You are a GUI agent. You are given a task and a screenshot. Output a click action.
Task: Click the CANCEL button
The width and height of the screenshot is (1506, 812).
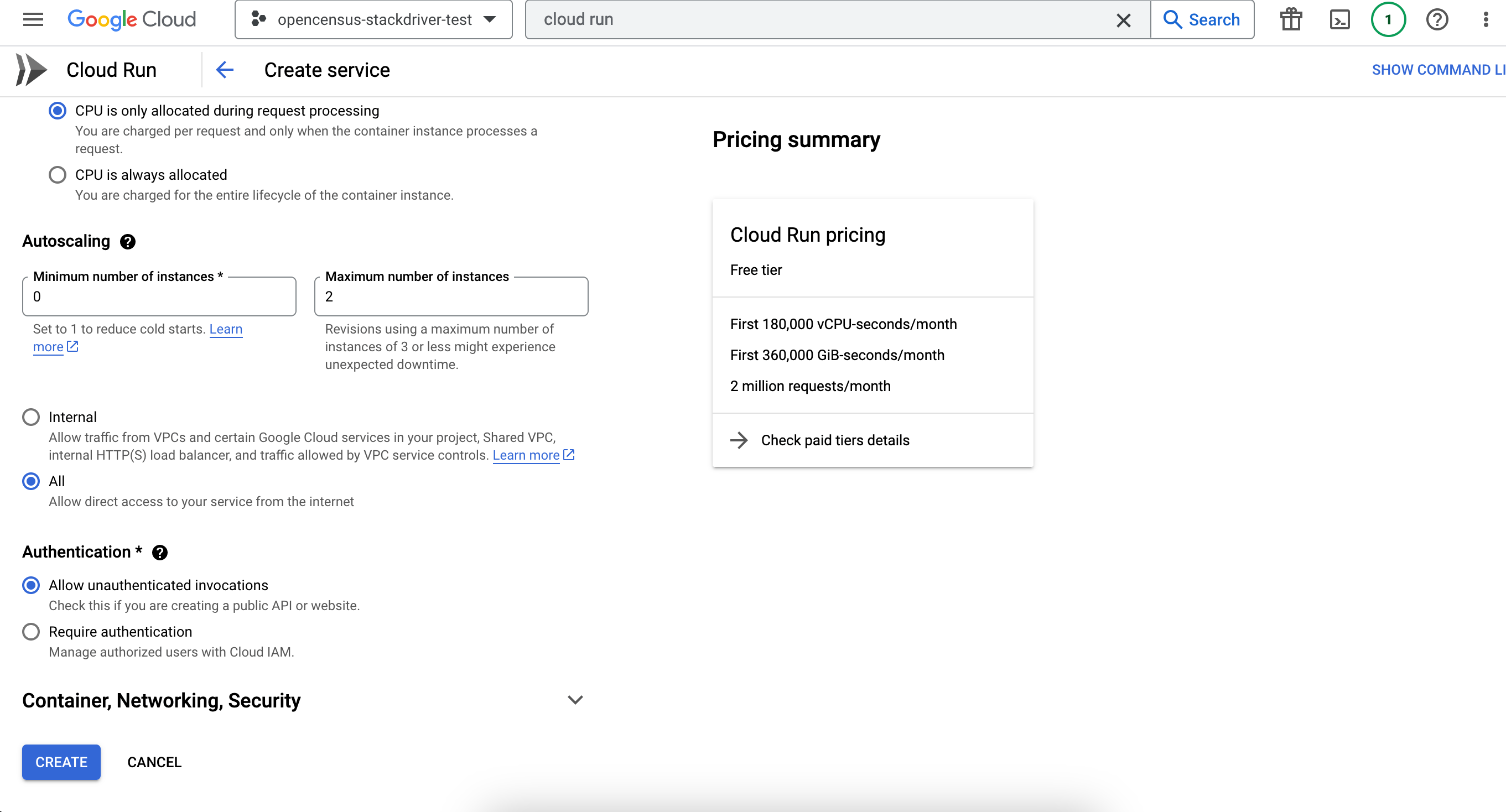pos(154,762)
